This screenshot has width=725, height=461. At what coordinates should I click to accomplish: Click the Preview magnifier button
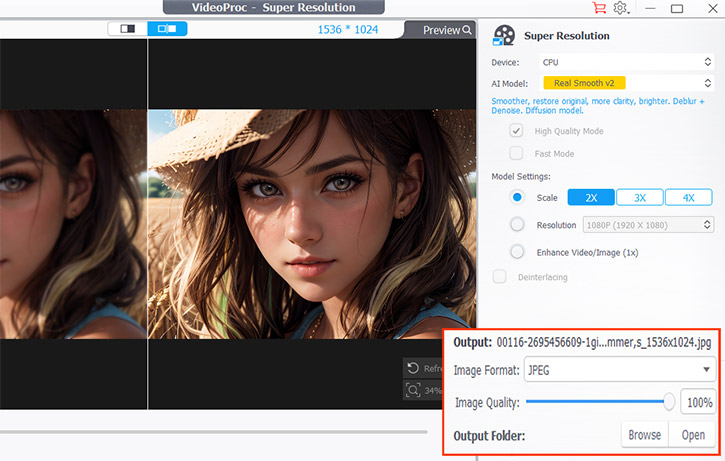tap(440, 30)
